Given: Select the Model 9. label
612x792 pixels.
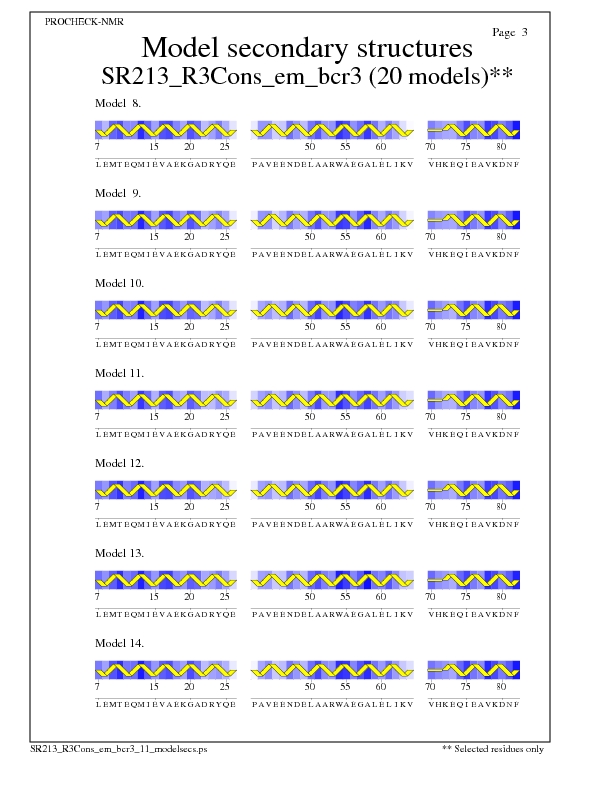Looking at the screenshot, I should click(118, 193).
